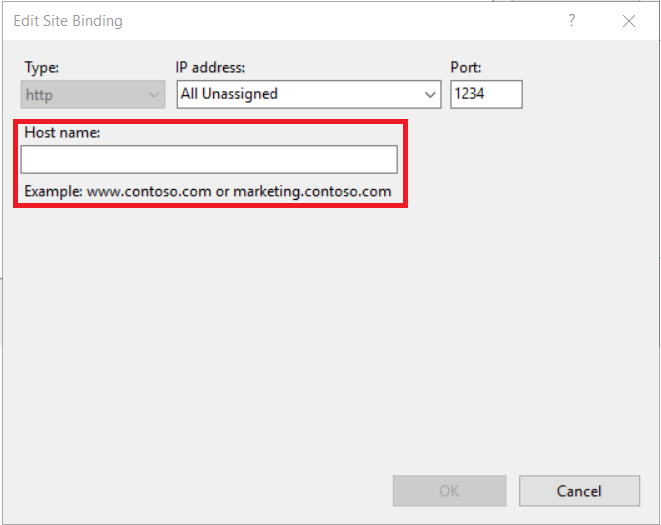Click the chevron arrow of Type dropdown
Screen dimensions: 661x525
154,95
